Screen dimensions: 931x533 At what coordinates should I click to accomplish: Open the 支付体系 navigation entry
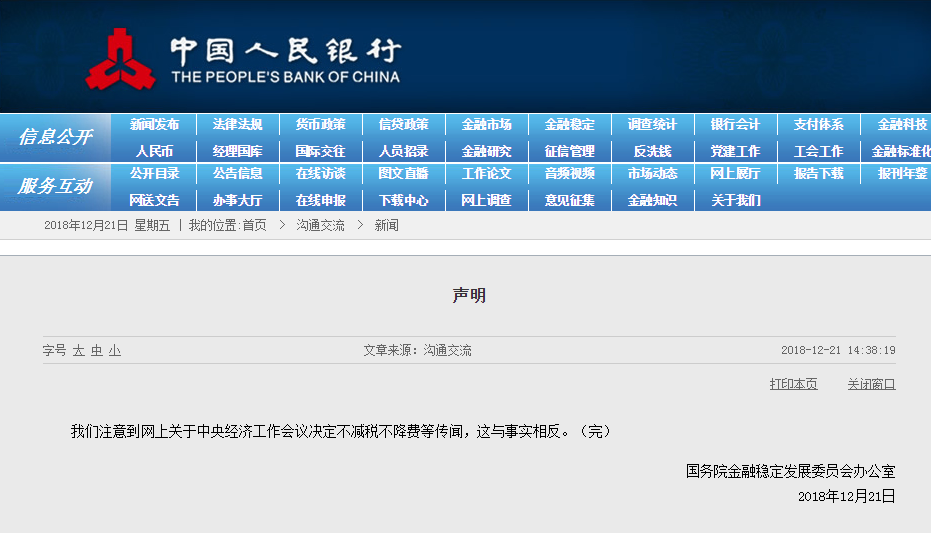[818, 125]
